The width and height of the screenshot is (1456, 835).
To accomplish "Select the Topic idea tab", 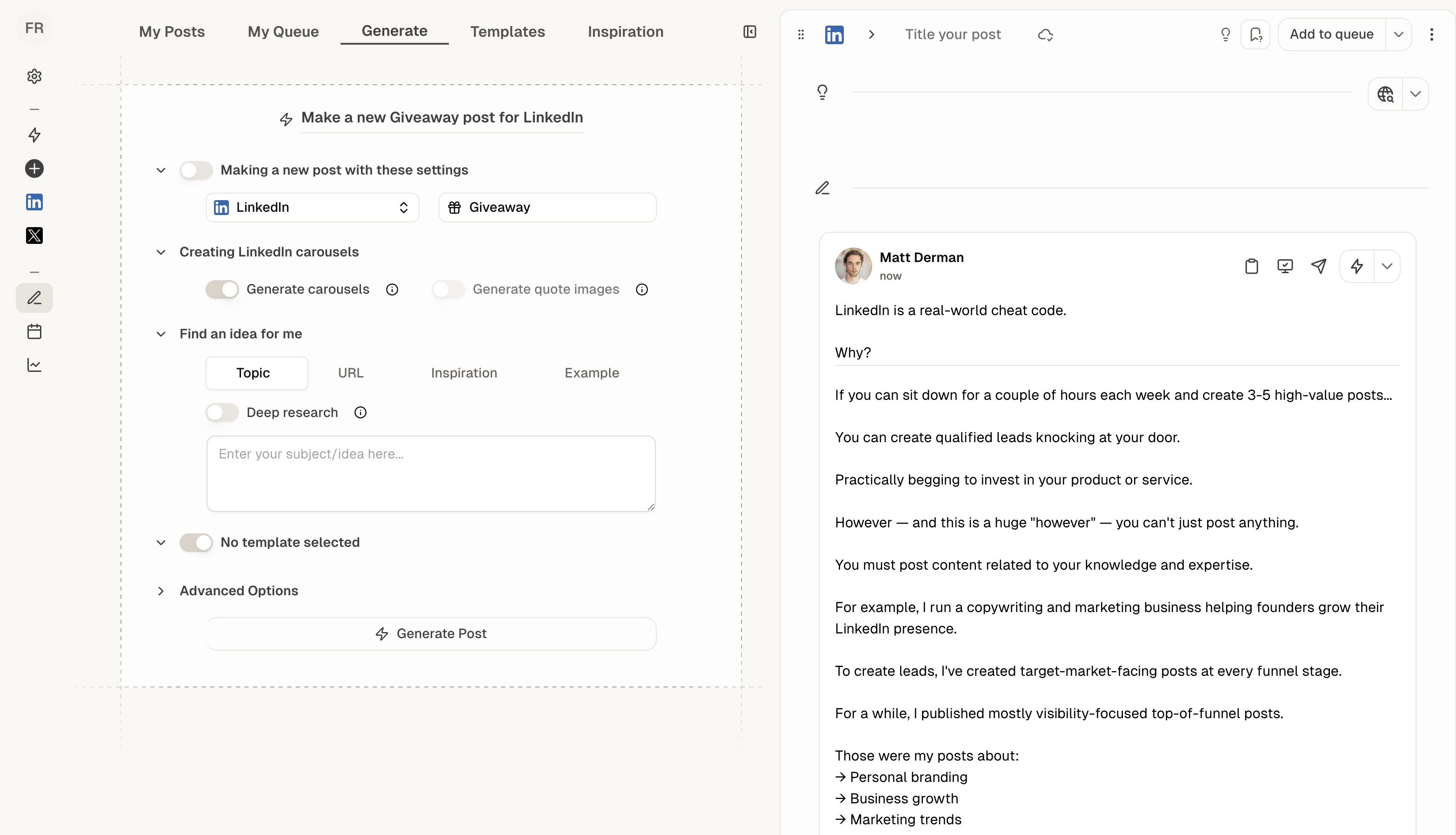I will [x=257, y=373].
